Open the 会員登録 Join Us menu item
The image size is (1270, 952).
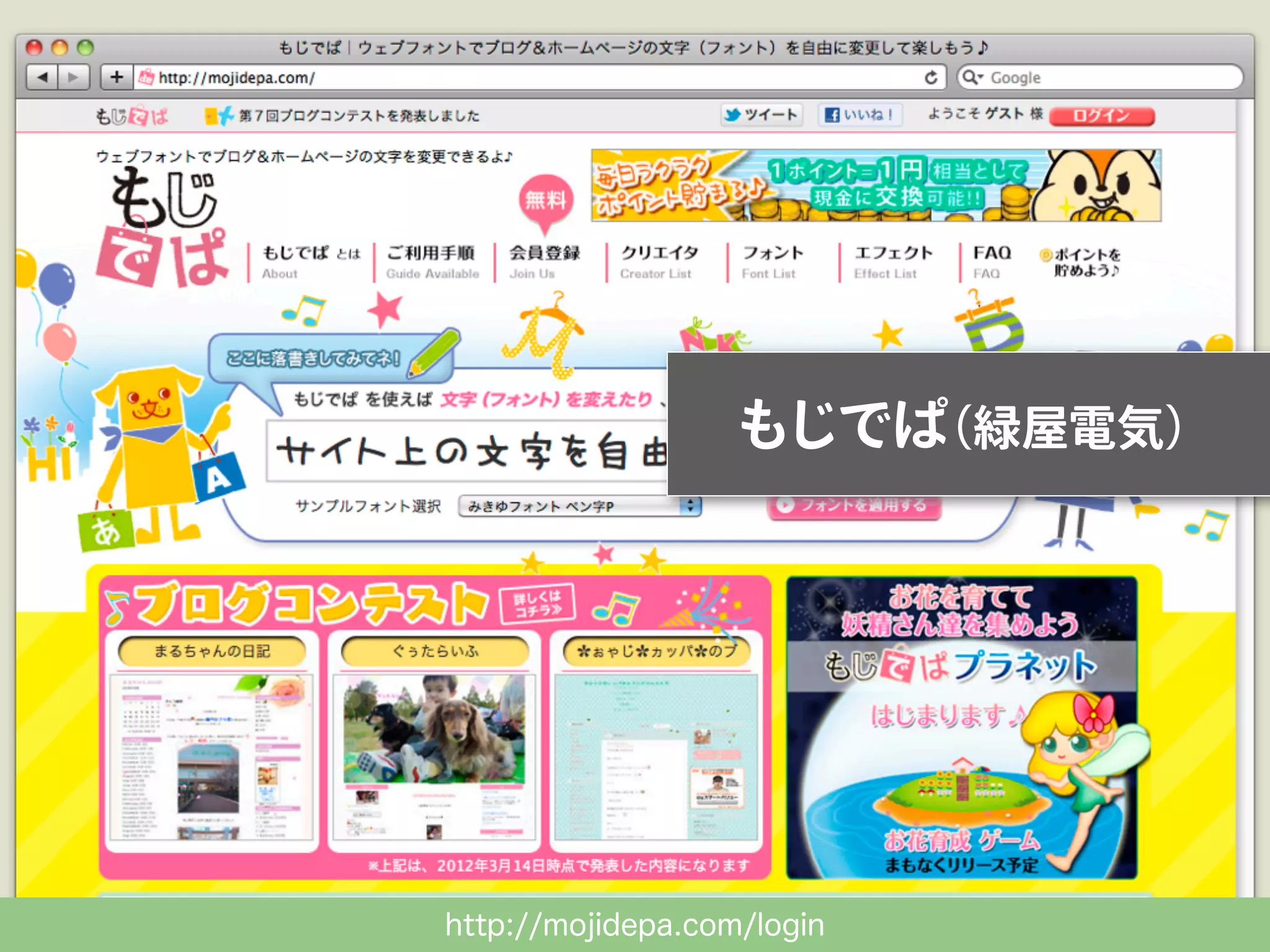click(x=544, y=262)
